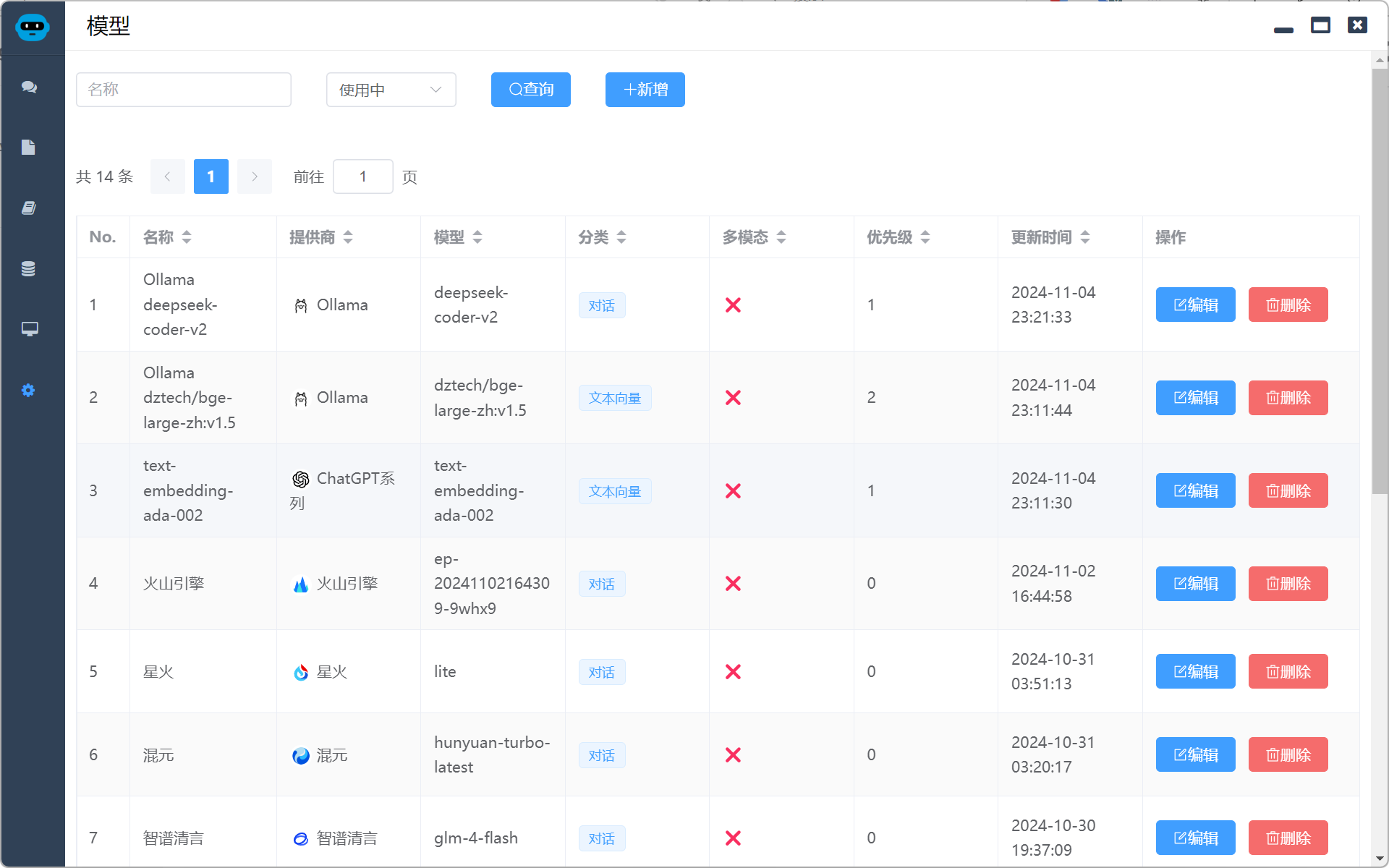
Task: Select page 1 in pagination
Action: 211,176
